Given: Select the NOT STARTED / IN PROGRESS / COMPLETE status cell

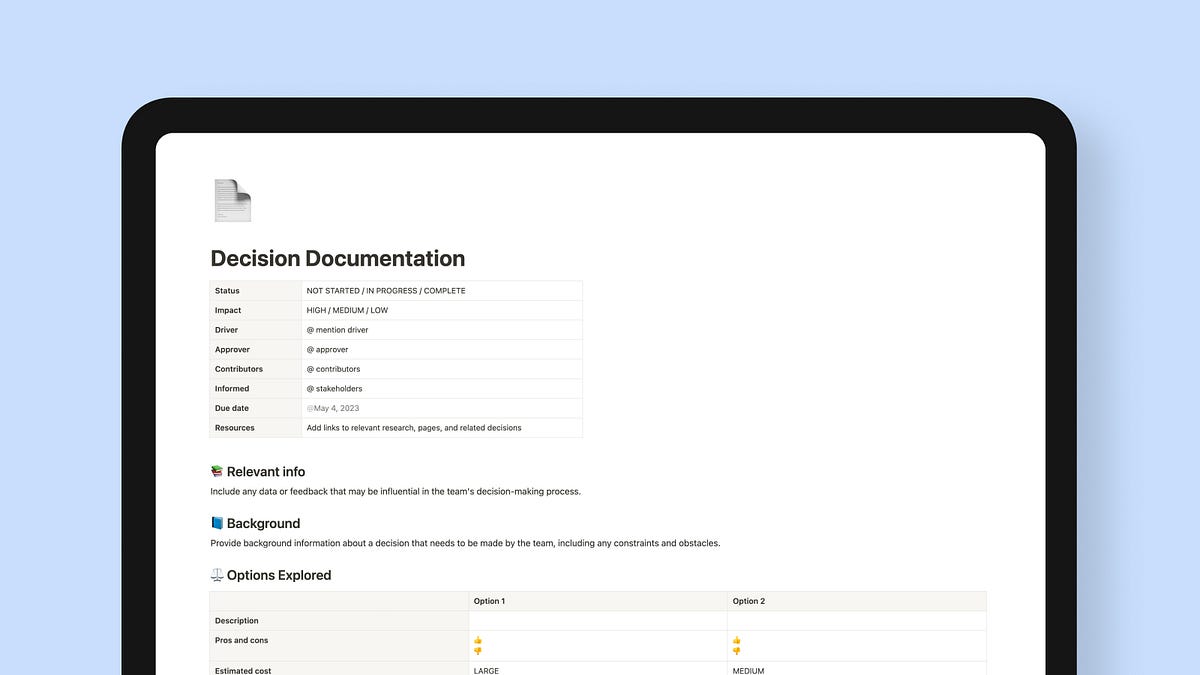Looking at the screenshot, I should click(386, 290).
